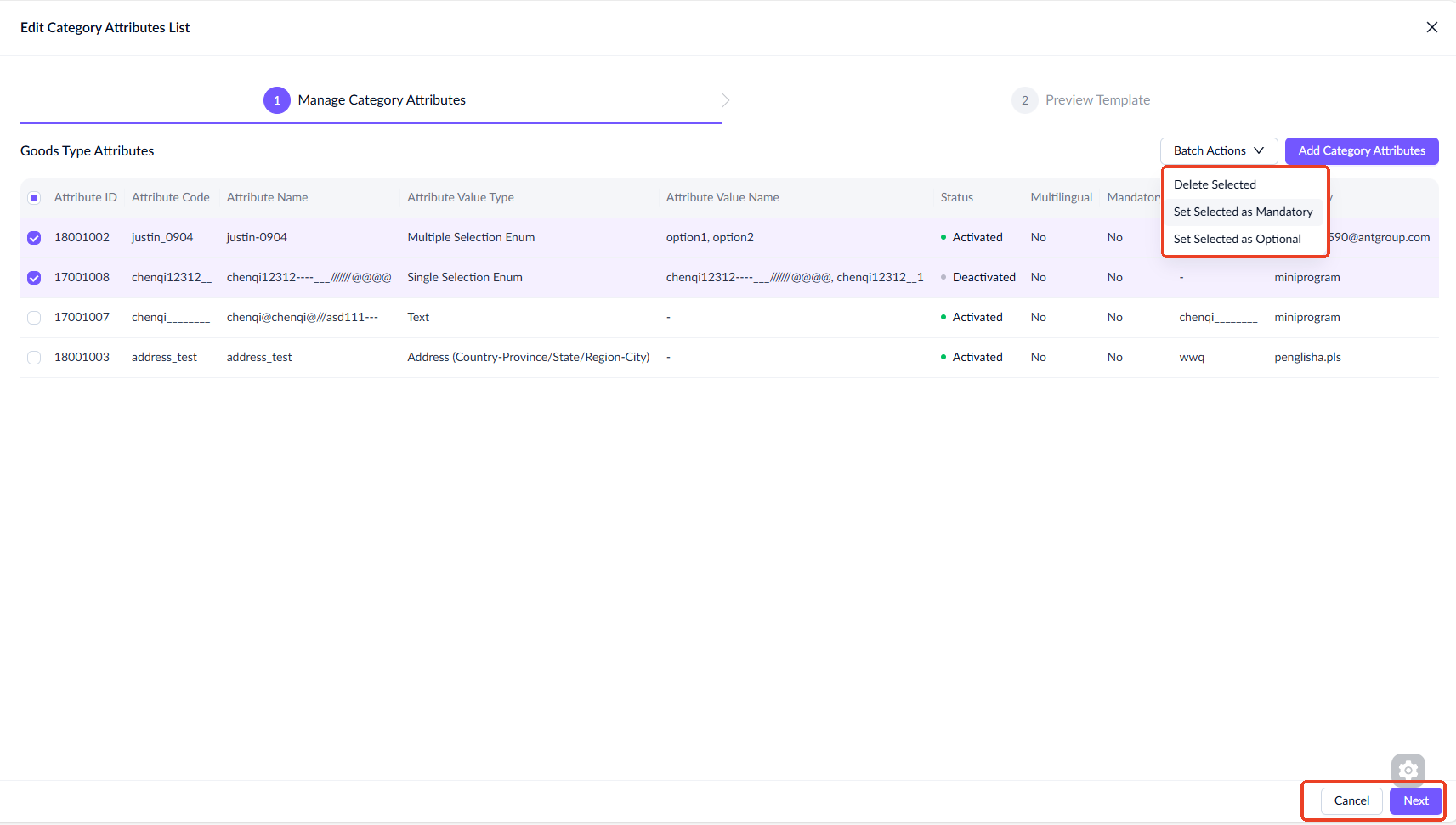Choose Set Selected as Mandatory
Viewport: 1456px width, 825px height.
point(1243,212)
